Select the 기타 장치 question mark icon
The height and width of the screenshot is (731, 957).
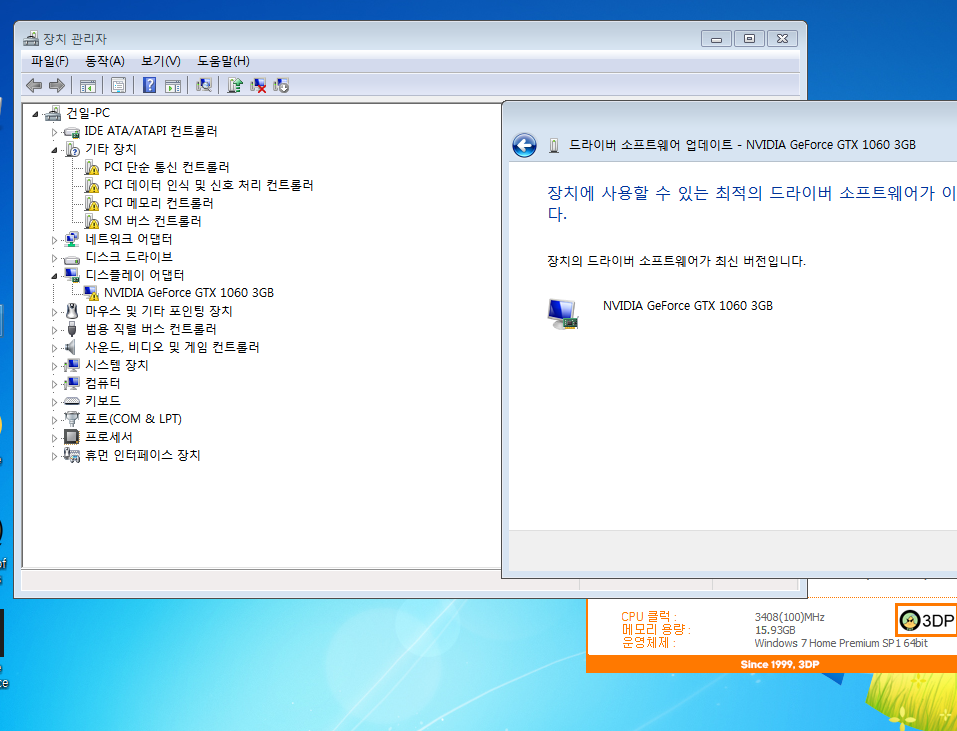(72, 149)
